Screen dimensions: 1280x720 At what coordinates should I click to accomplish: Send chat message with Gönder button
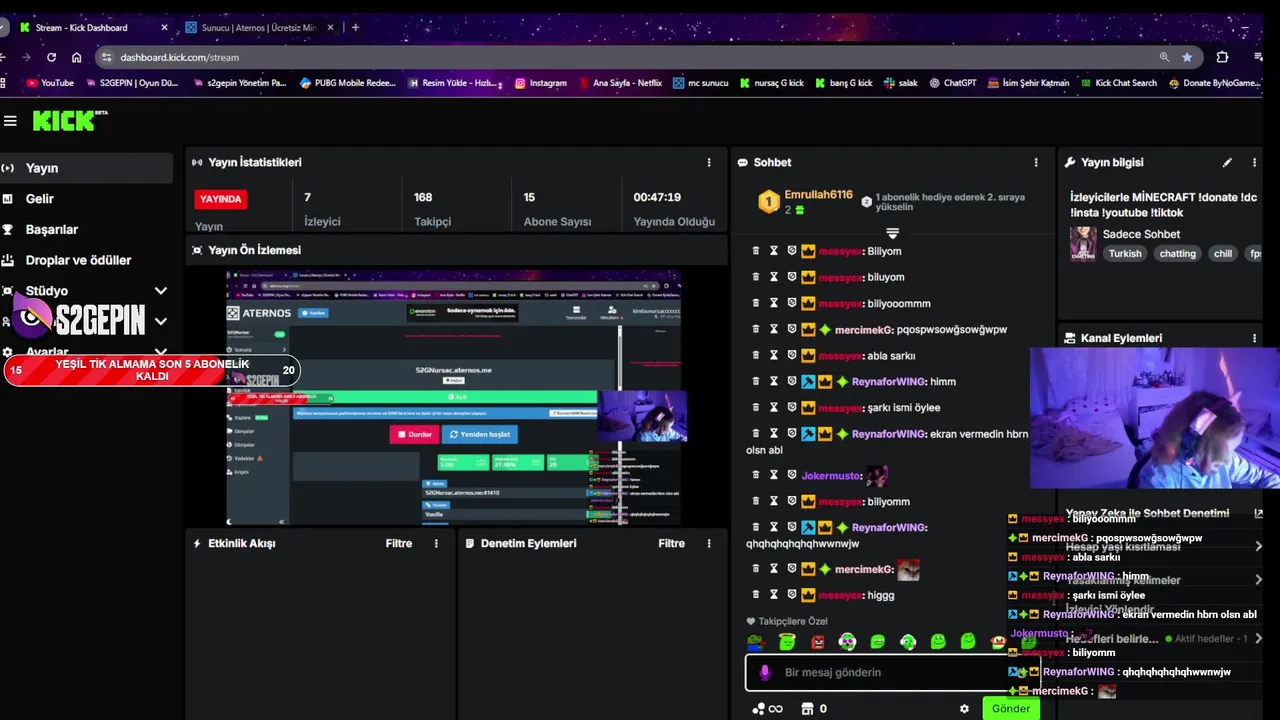(1010, 709)
